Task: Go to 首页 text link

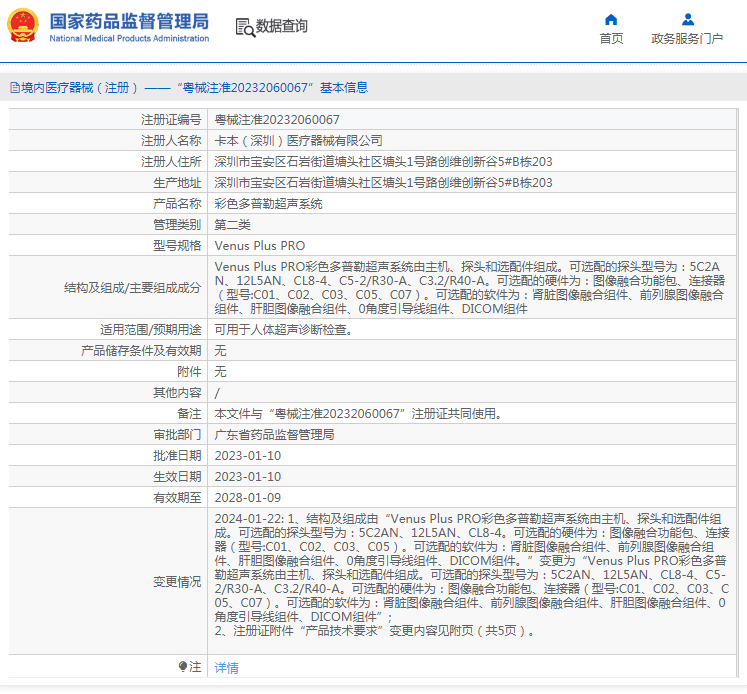Action: coord(611,39)
